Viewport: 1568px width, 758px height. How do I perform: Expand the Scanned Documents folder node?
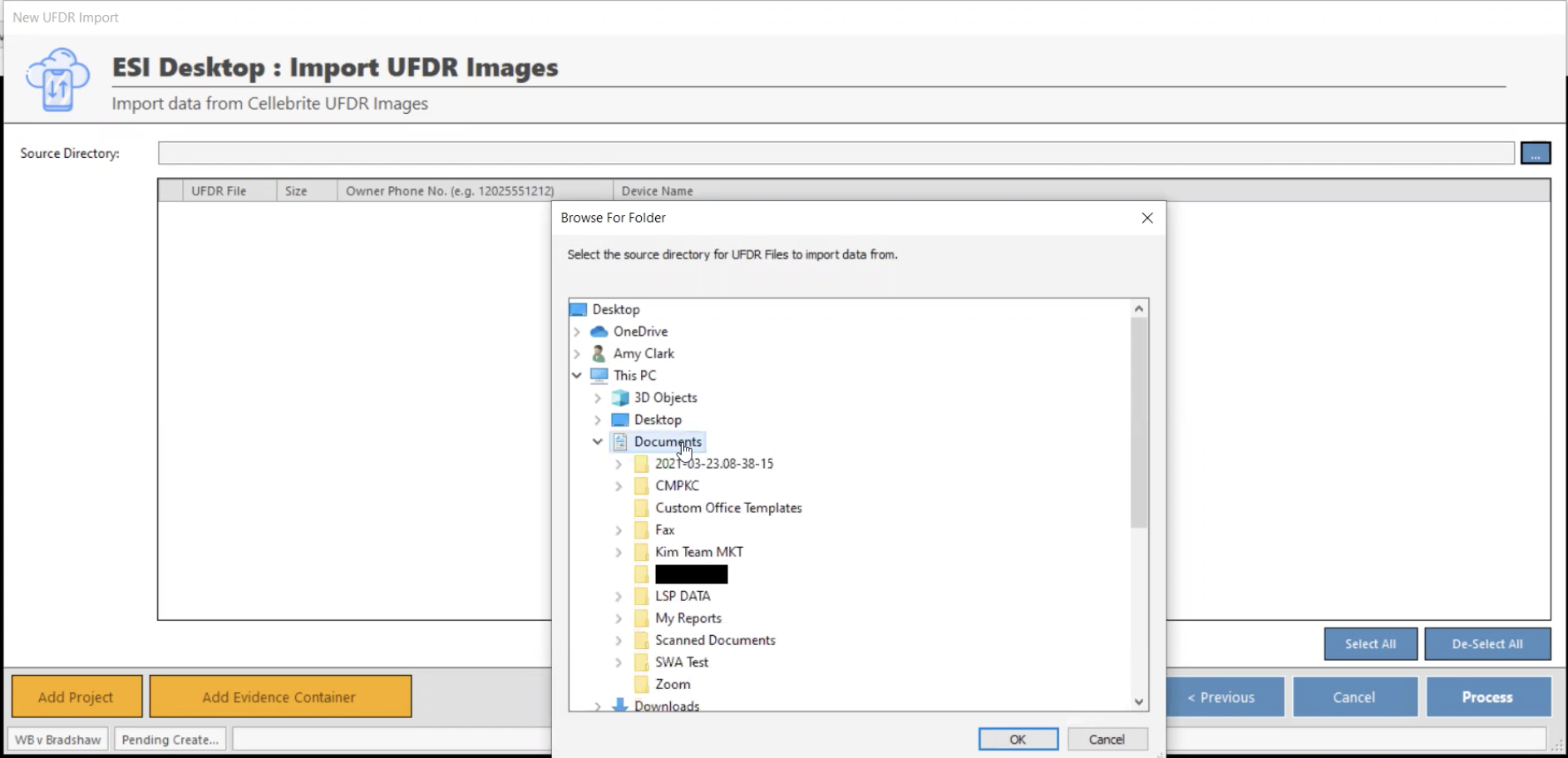coord(619,640)
